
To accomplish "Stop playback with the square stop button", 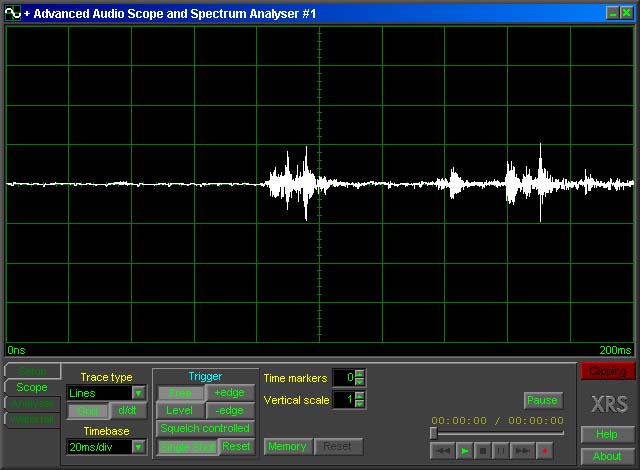I will tap(482, 451).
